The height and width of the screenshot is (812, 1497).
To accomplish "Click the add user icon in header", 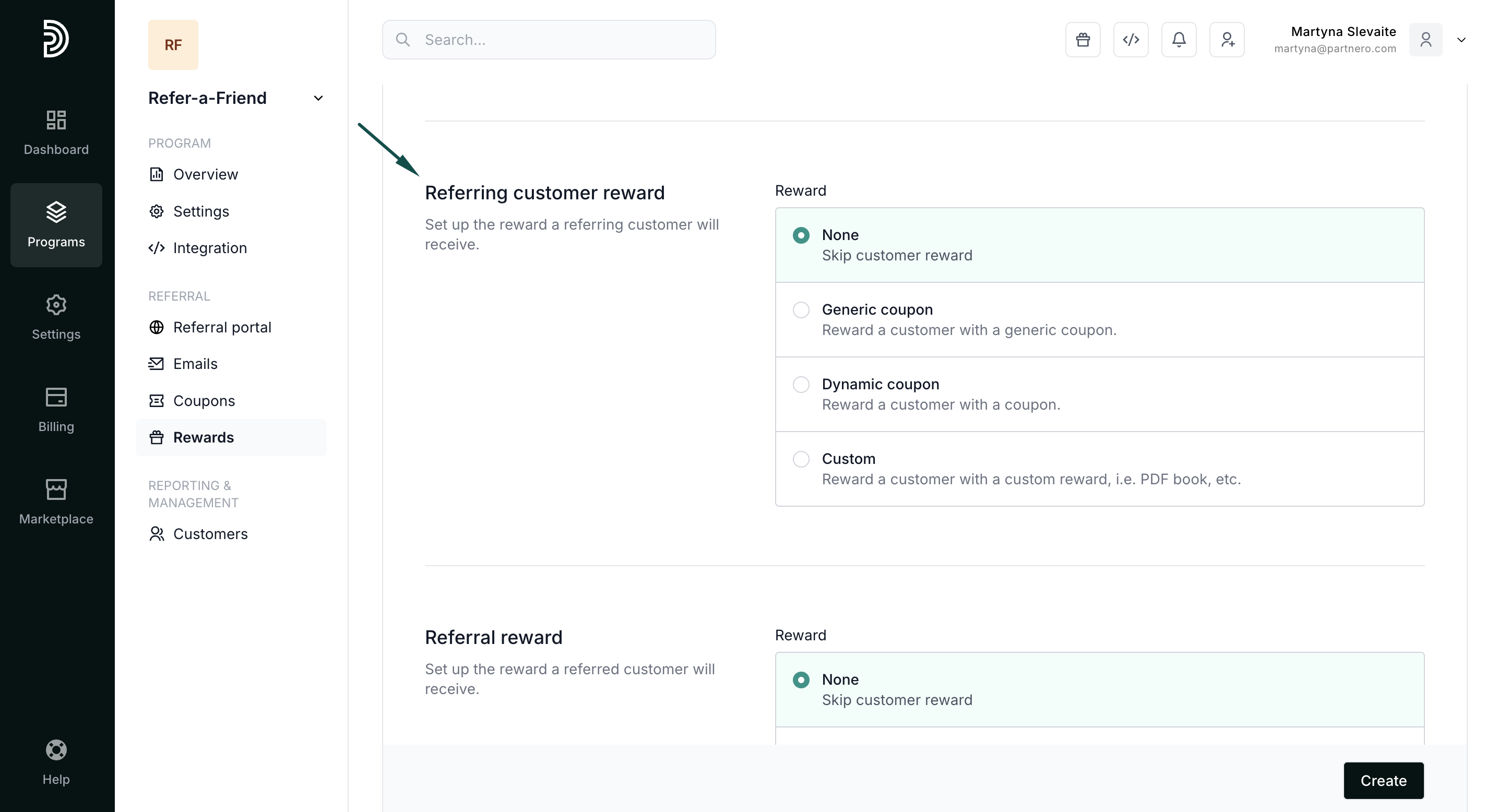I will point(1227,40).
